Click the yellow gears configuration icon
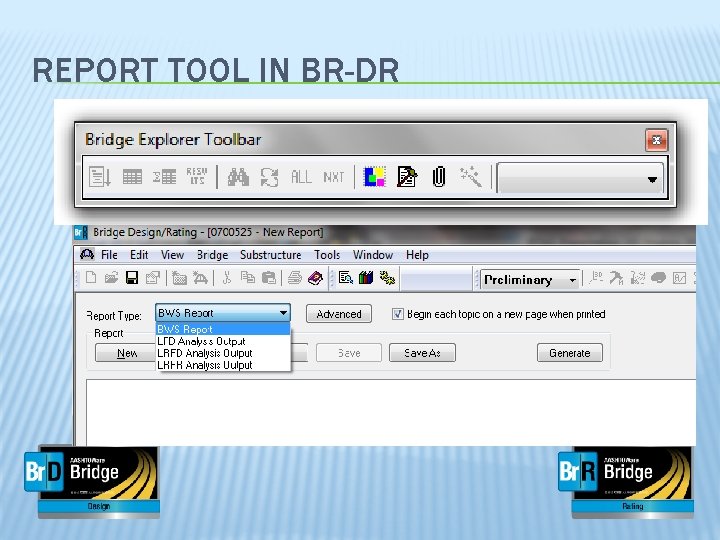This screenshot has height=540, width=720. pos(387,278)
